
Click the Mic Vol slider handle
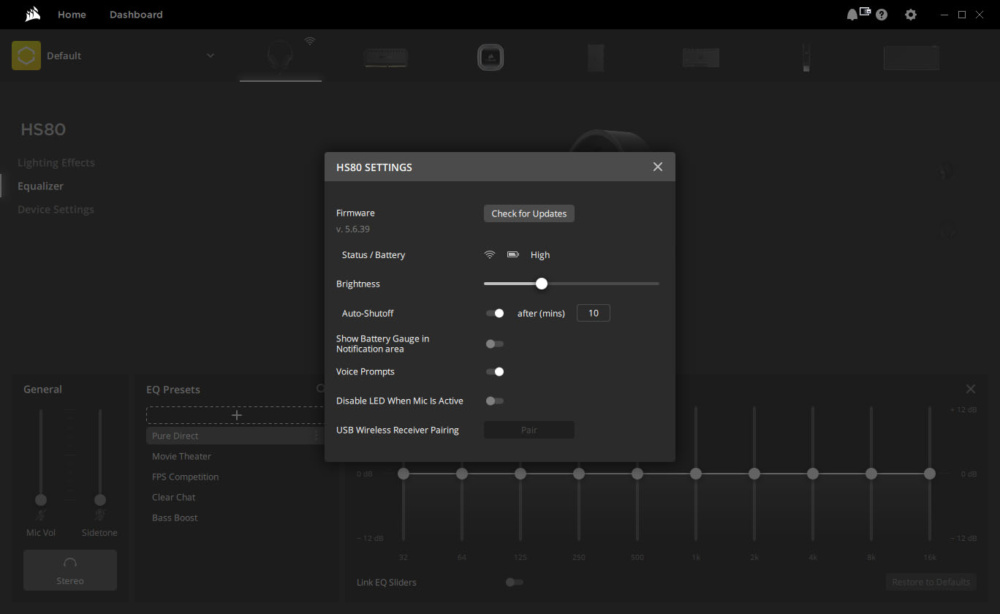pyautogui.click(x=41, y=499)
